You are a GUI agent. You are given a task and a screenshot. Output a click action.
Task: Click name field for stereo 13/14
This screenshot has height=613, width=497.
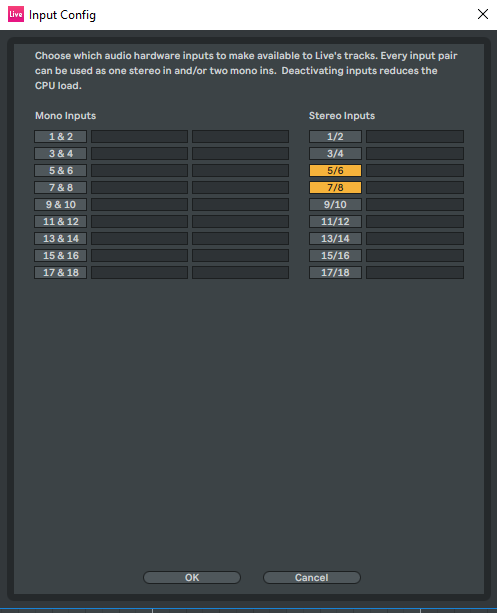coord(415,238)
